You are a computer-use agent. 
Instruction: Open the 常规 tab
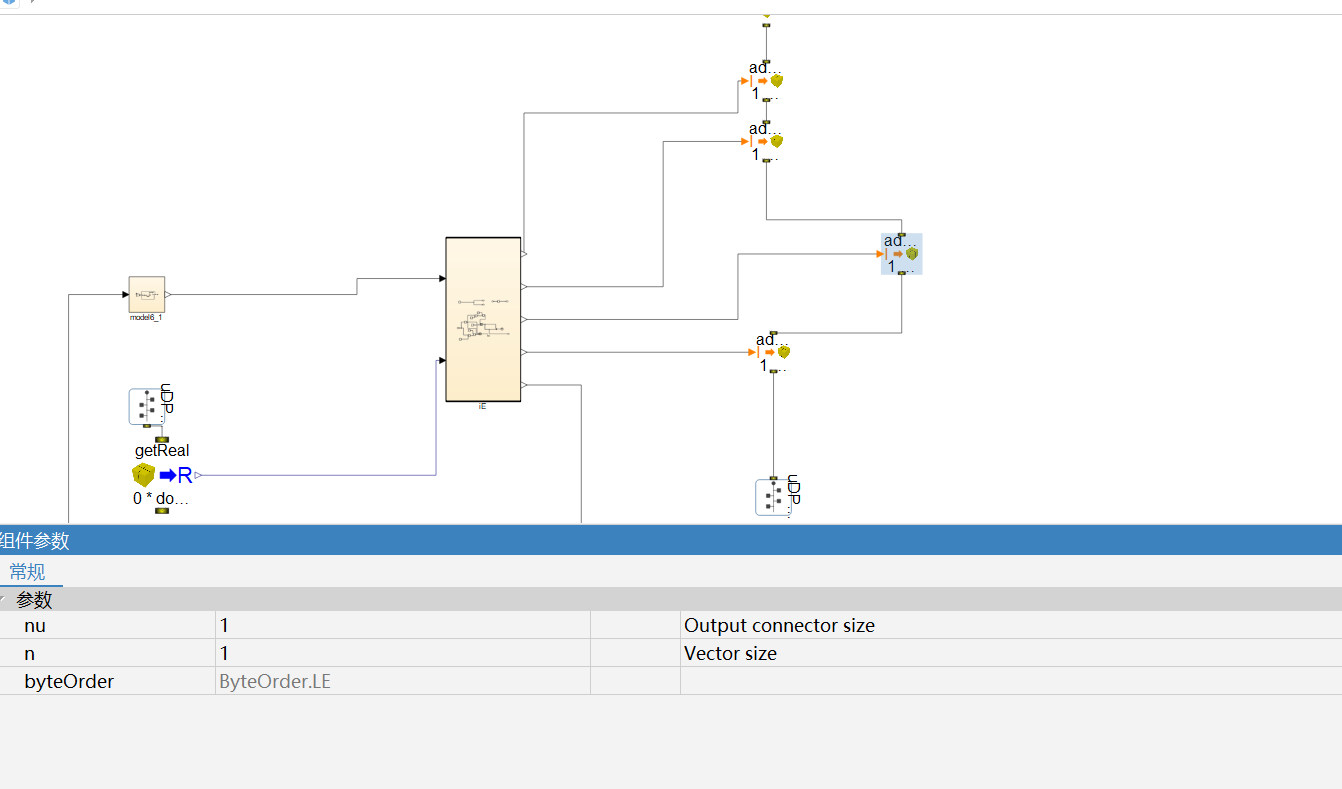(x=27, y=572)
